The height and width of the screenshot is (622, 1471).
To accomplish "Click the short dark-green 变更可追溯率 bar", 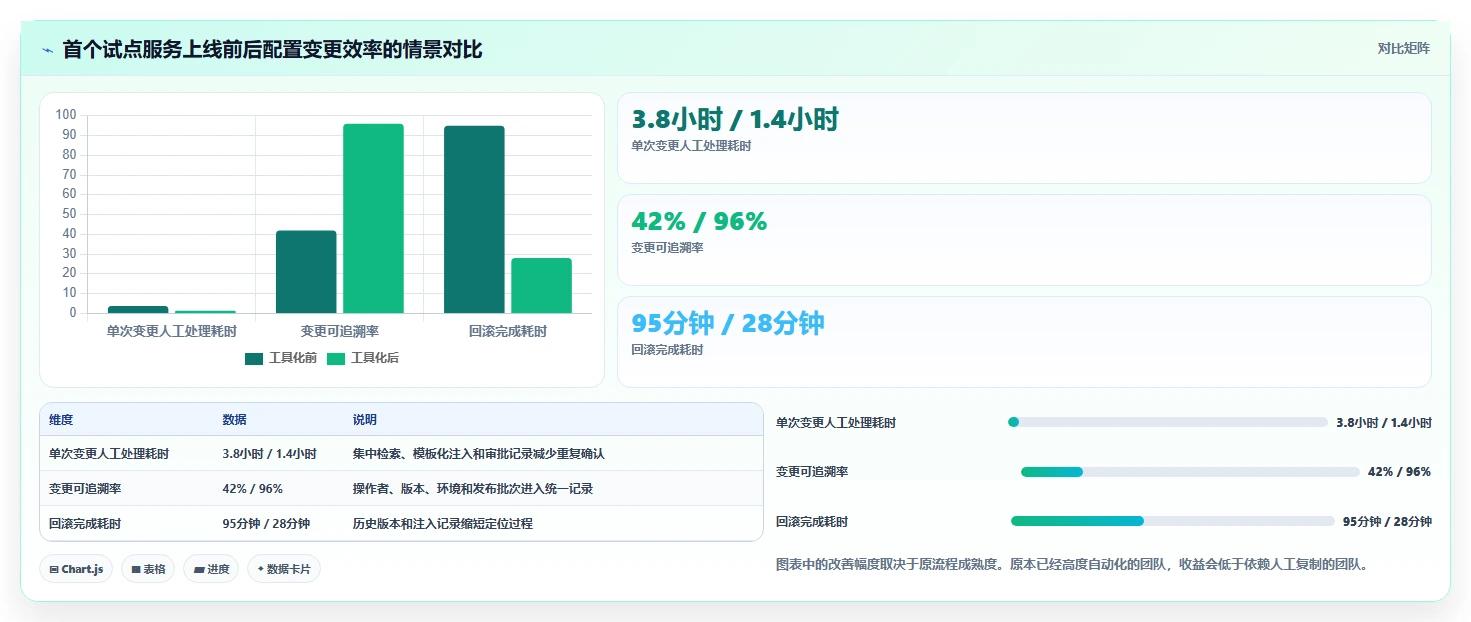I will coord(306,272).
